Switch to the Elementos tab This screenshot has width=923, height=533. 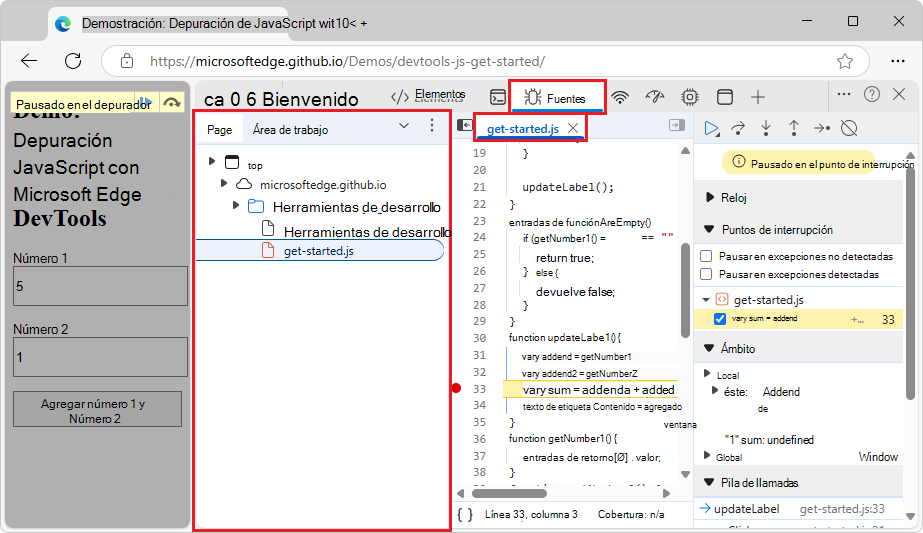pyautogui.click(x=428, y=96)
